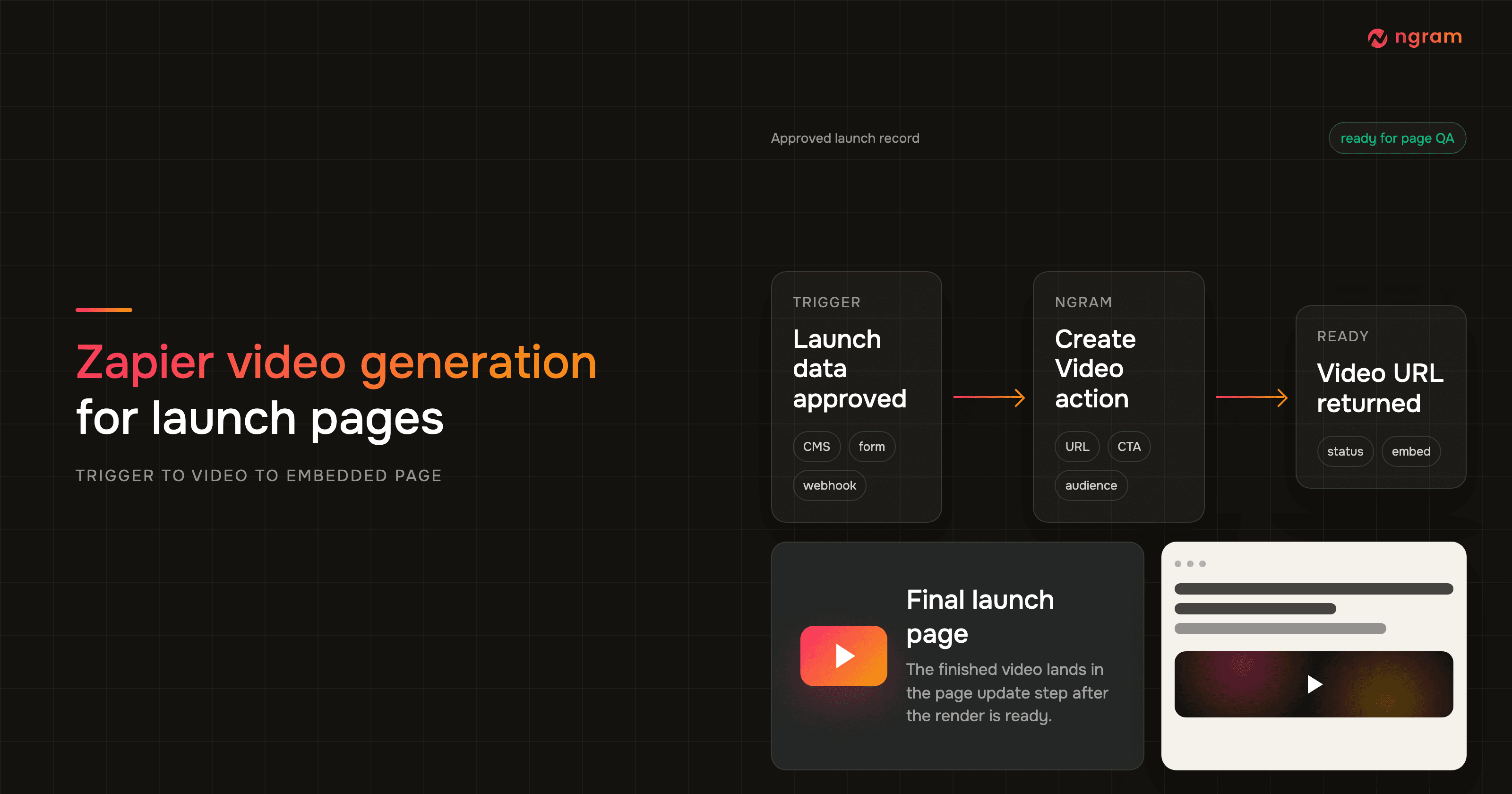Click the 'Create Video action' heading
The image size is (1512, 794).
pos(1095,369)
